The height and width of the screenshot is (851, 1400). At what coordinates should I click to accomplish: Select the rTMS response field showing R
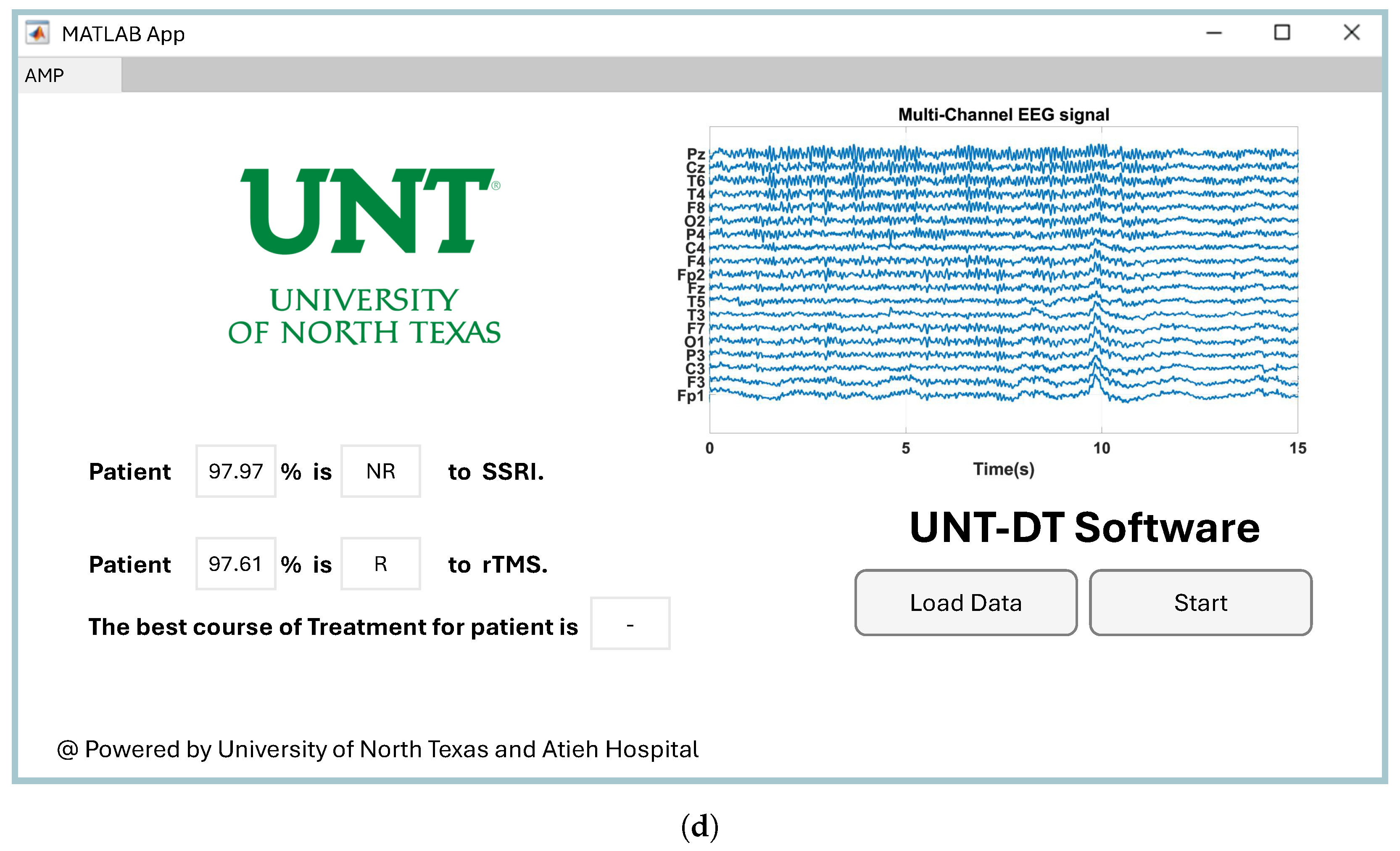pos(381,564)
